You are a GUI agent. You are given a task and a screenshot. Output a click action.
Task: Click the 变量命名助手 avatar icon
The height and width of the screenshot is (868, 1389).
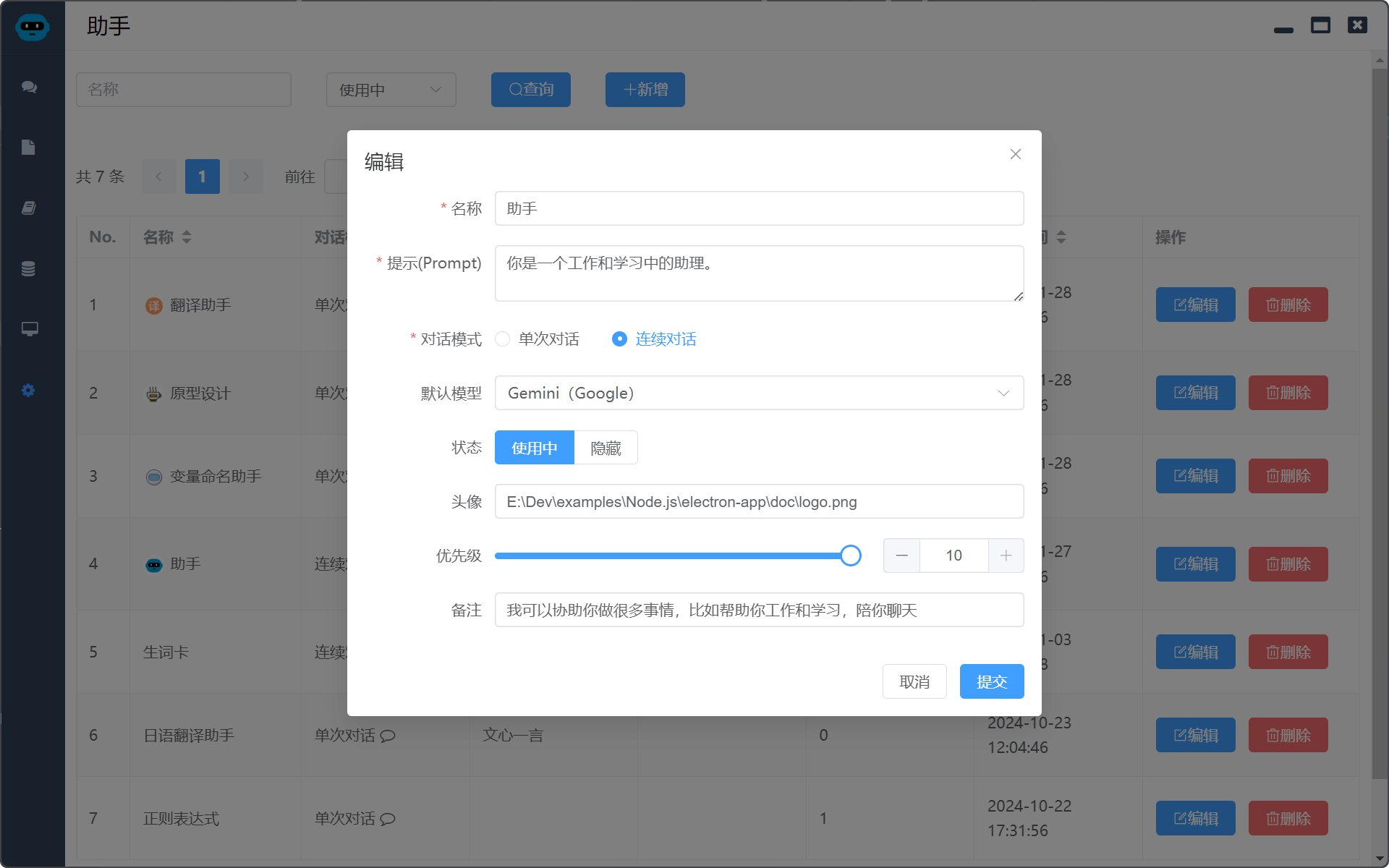153,477
